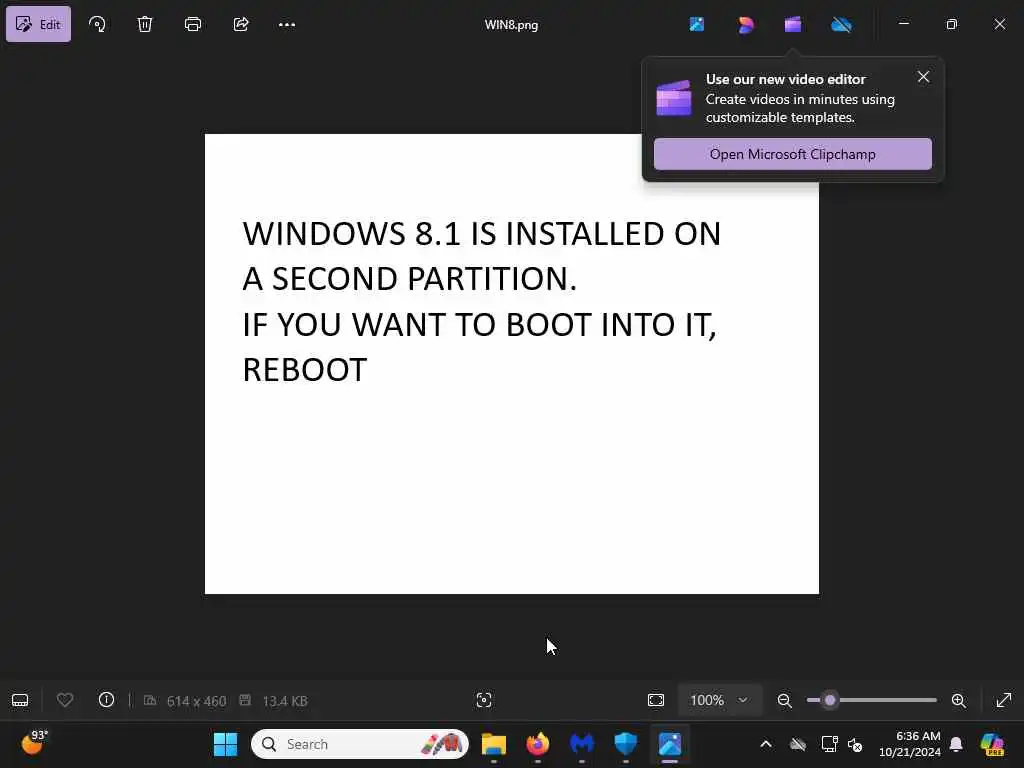
Task: Click the OneDrive icon in the system tray
Action: coord(798,744)
